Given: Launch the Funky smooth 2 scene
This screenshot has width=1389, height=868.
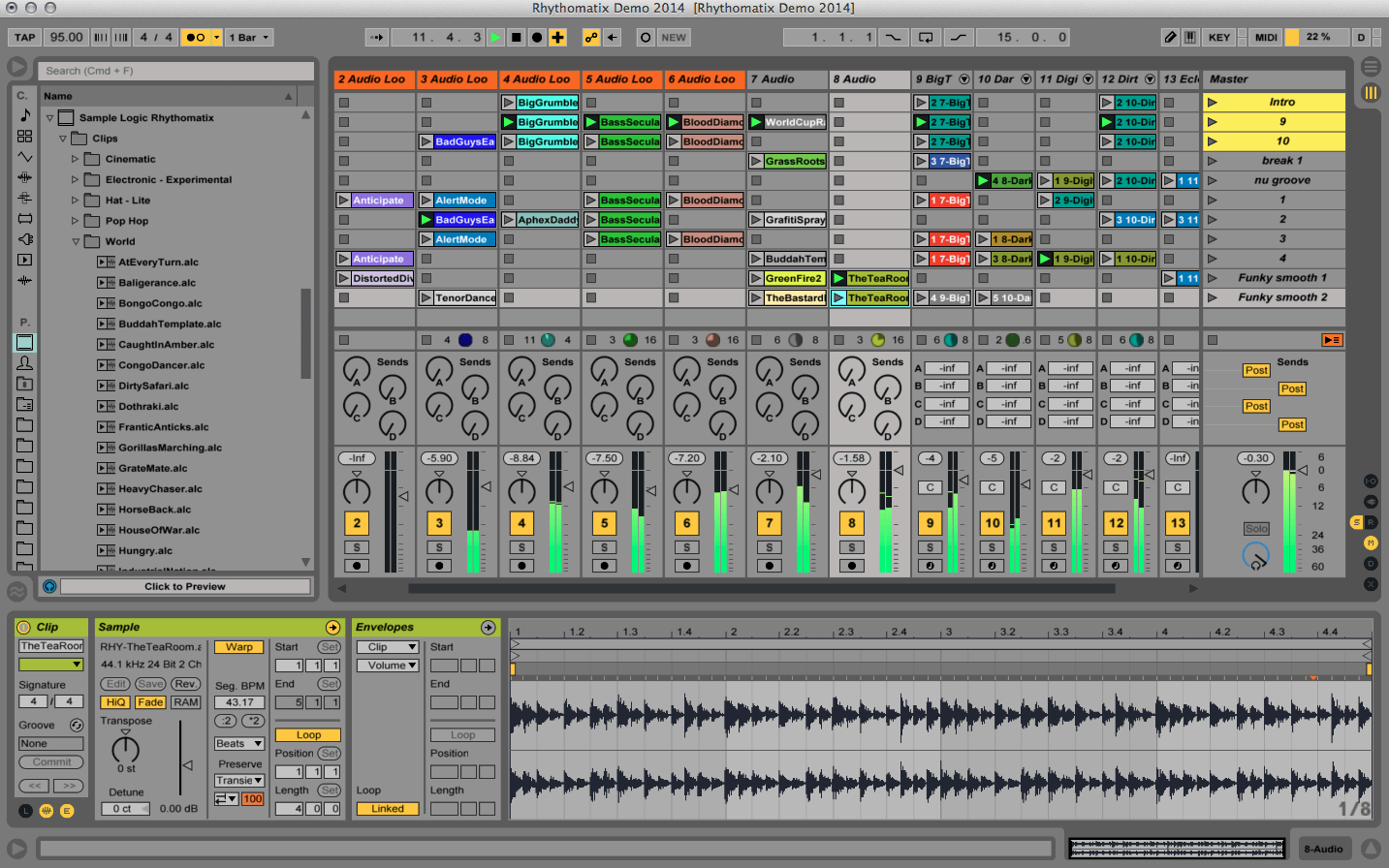Looking at the screenshot, I should [x=1212, y=297].
